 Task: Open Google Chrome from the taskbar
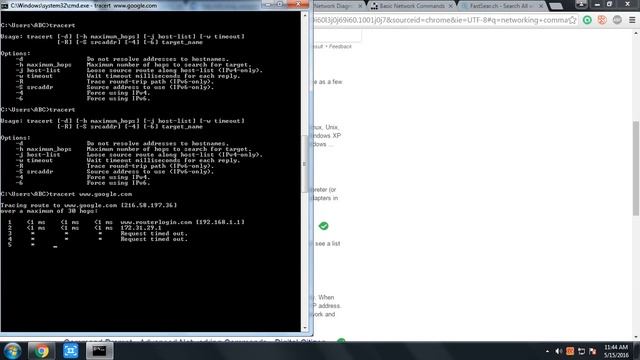coord(41,351)
